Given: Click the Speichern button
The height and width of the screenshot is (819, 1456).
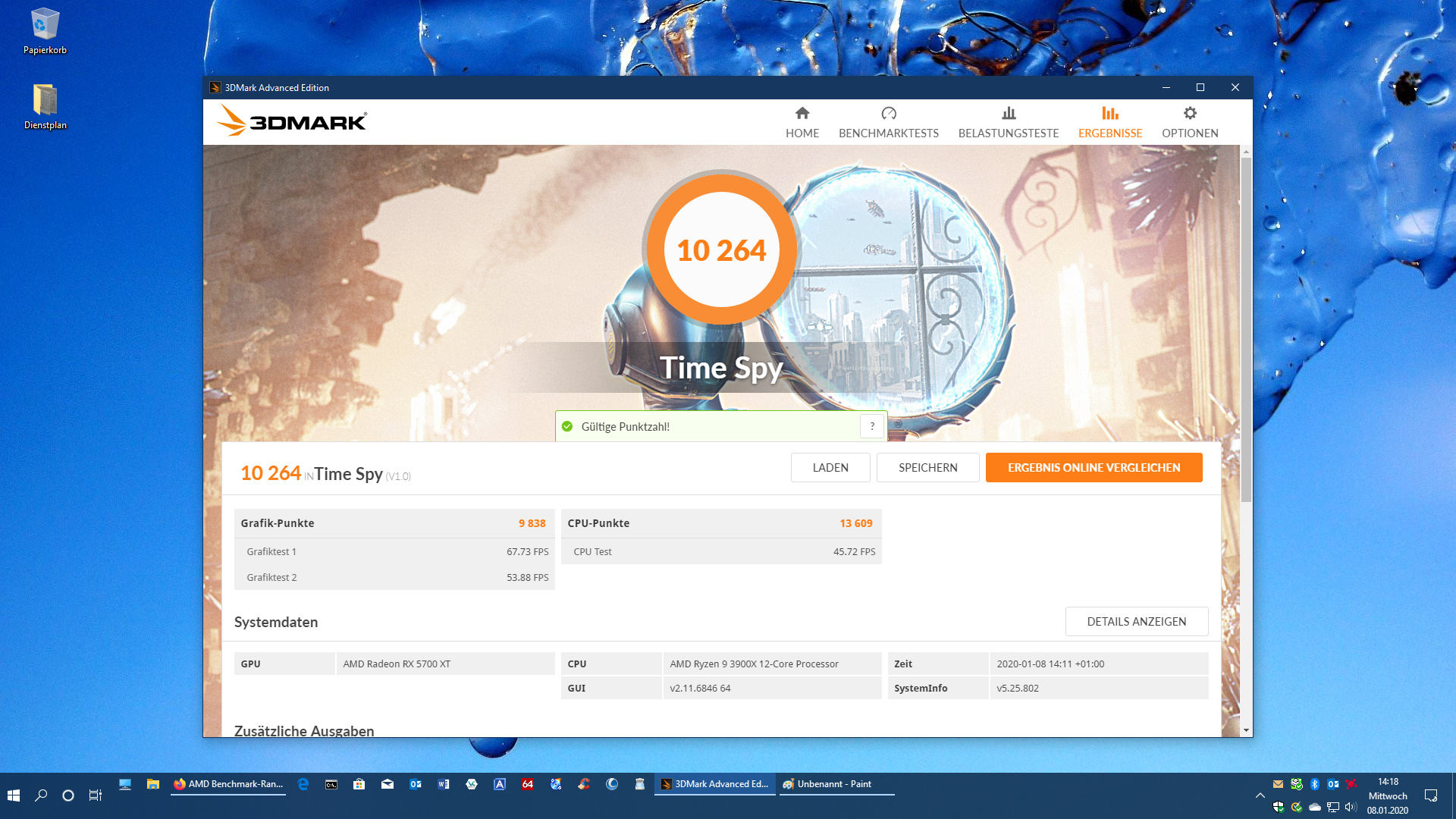Looking at the screenshot, I should 927,468.
